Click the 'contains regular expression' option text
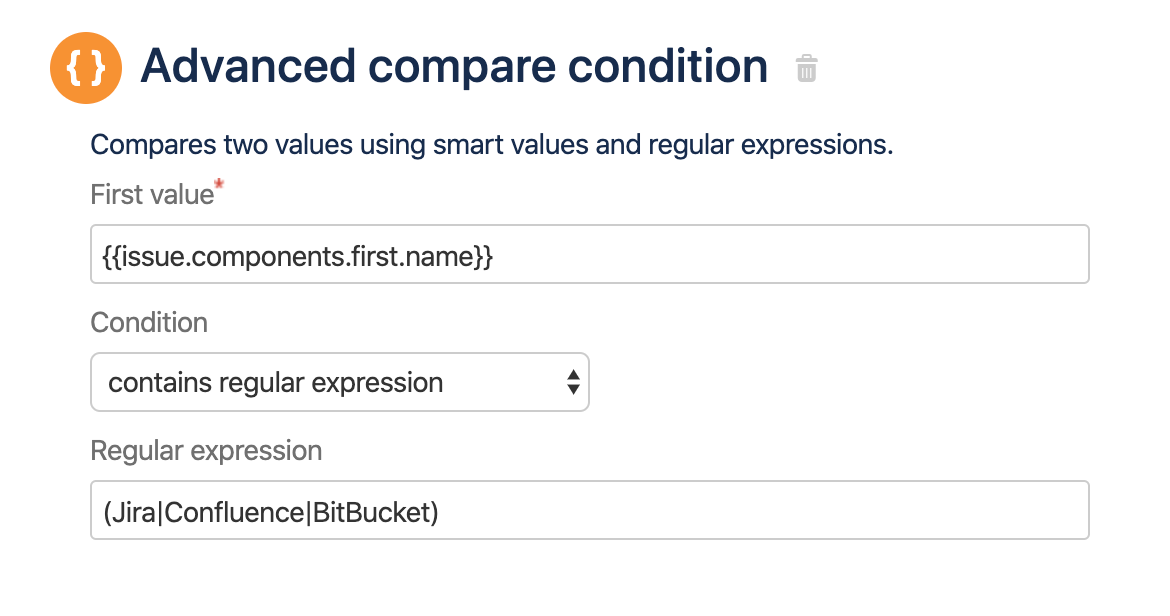The image size is (1170, 616). [x=275, y=382]
